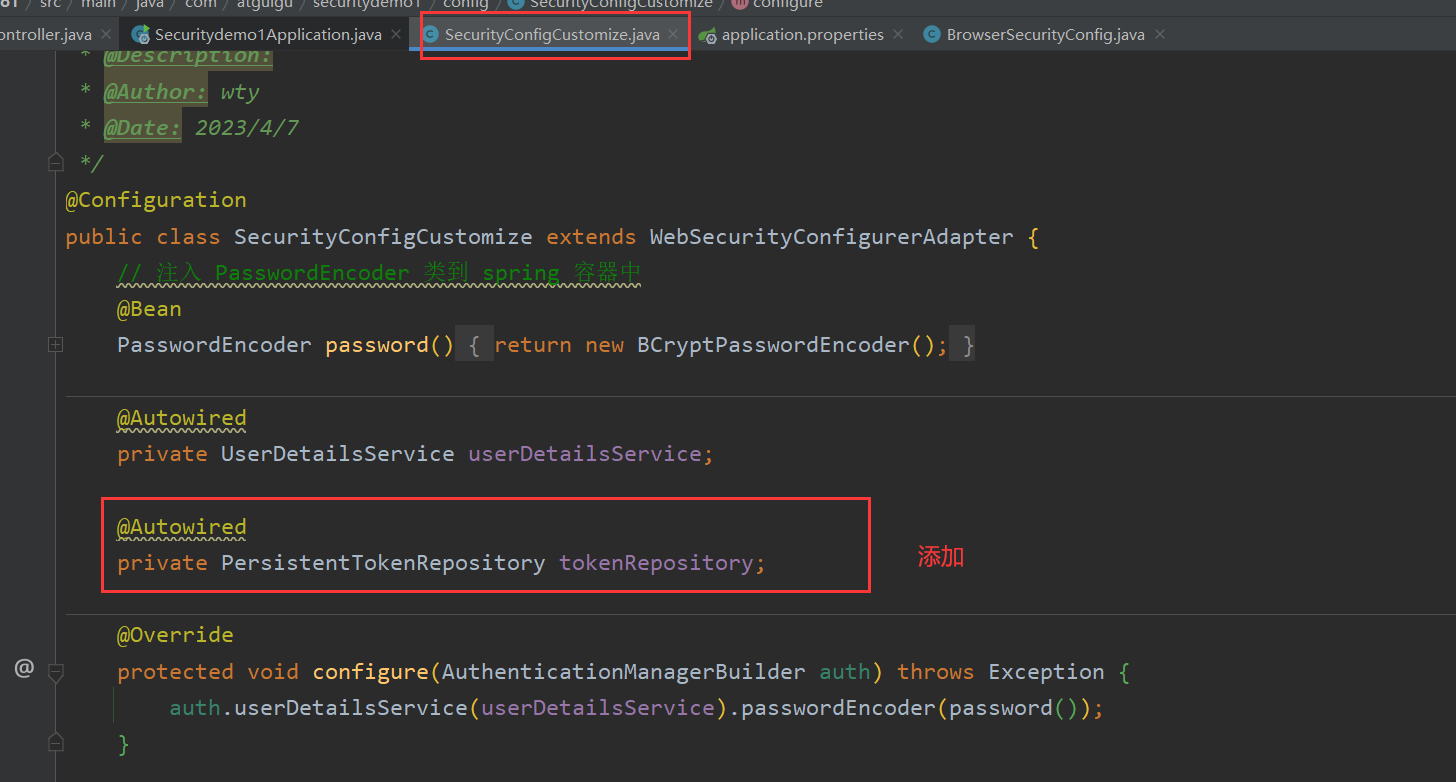Click the configure method name
This screenshot has width=1456, height=782.
click(370, 672)
